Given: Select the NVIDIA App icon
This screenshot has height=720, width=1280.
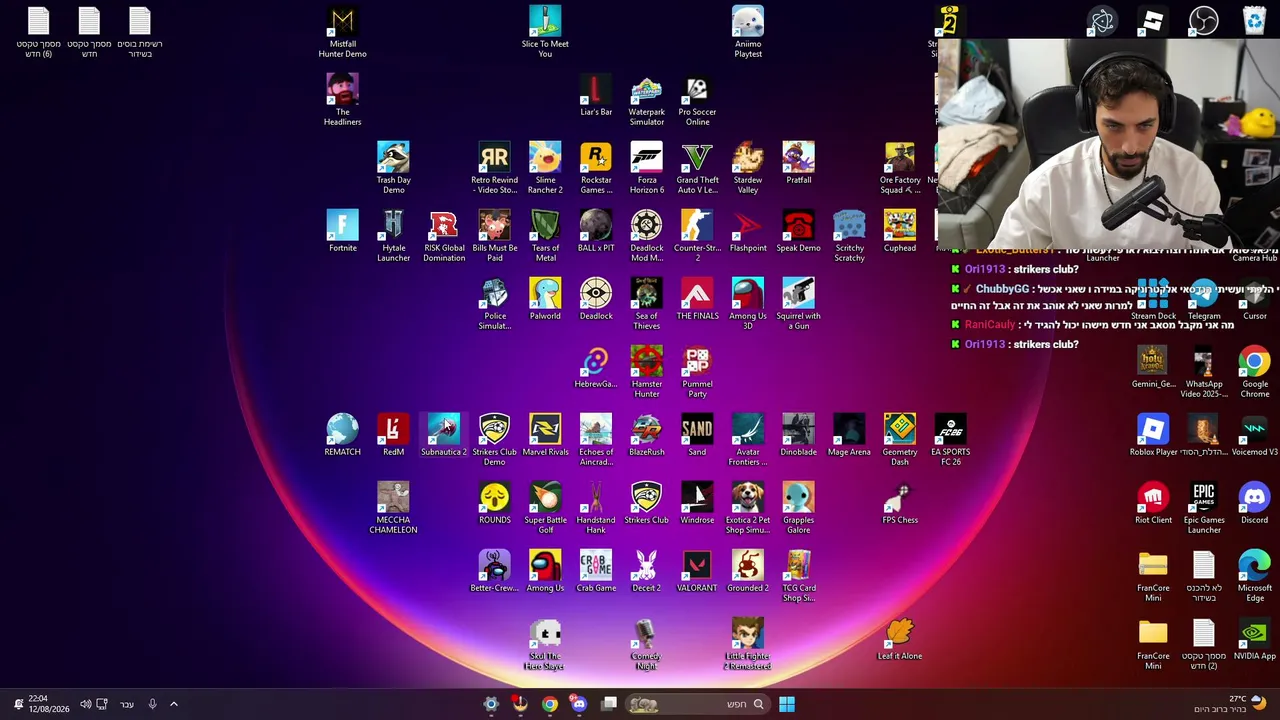Looking at the screenshot, I should (x=1254, y=633).
